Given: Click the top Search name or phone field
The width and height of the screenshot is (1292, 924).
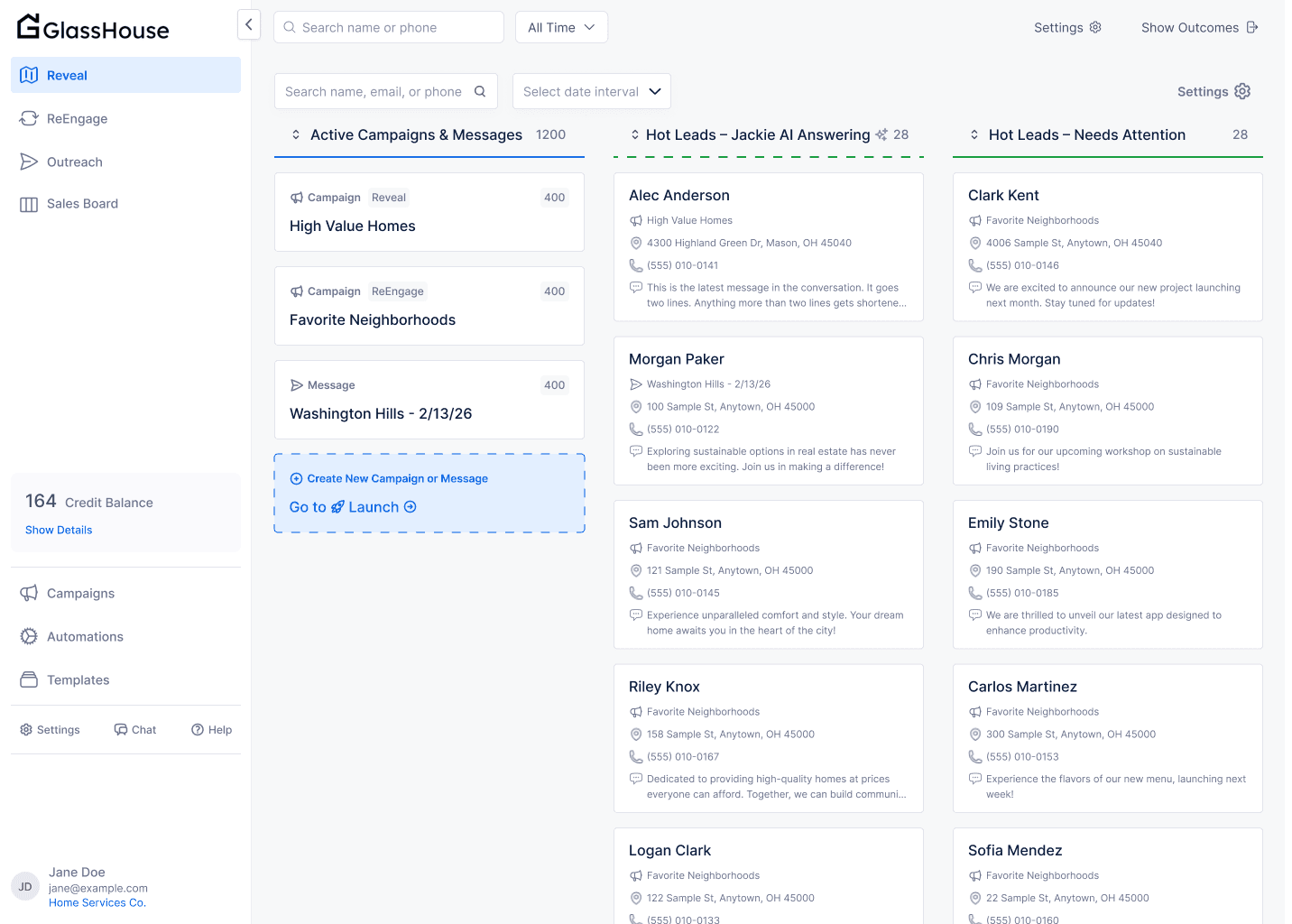Looking at the screenshot, I should [x=389, y=27].
